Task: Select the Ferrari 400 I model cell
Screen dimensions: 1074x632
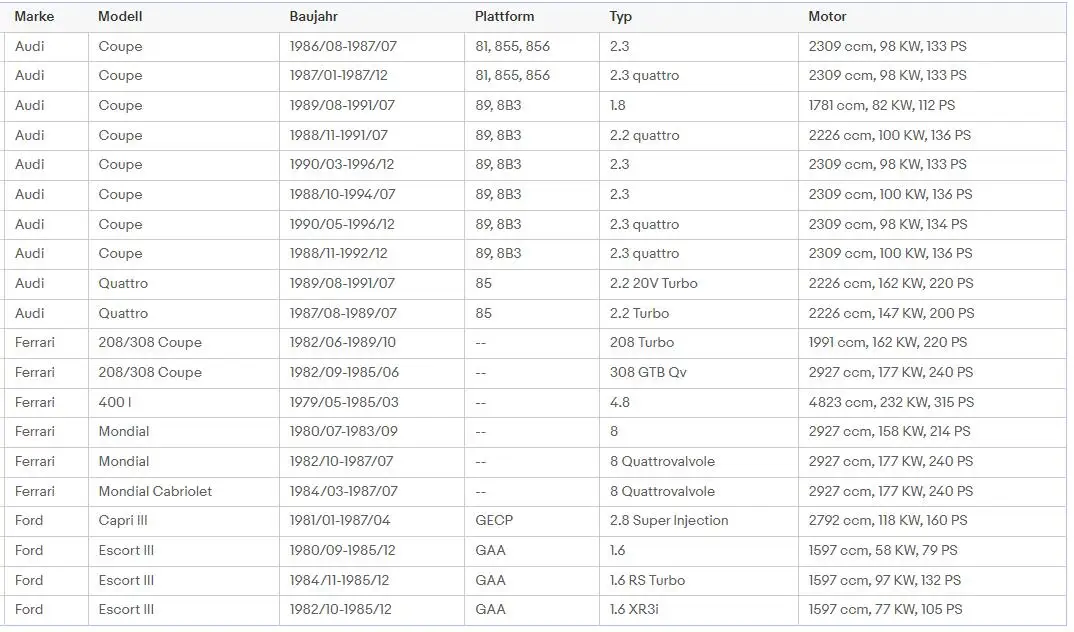Action: [115, 402]
